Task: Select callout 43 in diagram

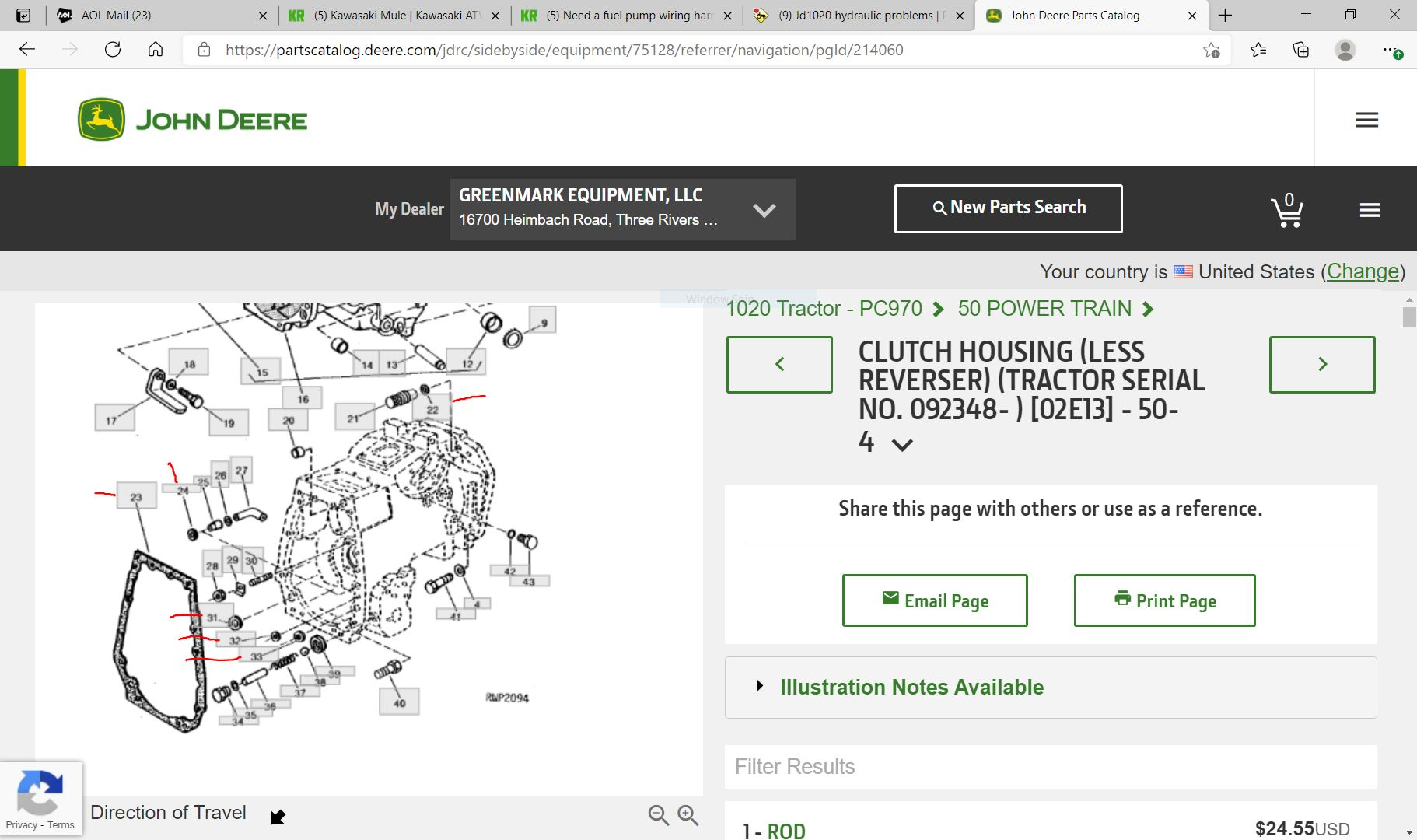Action: tap(529, 581)
